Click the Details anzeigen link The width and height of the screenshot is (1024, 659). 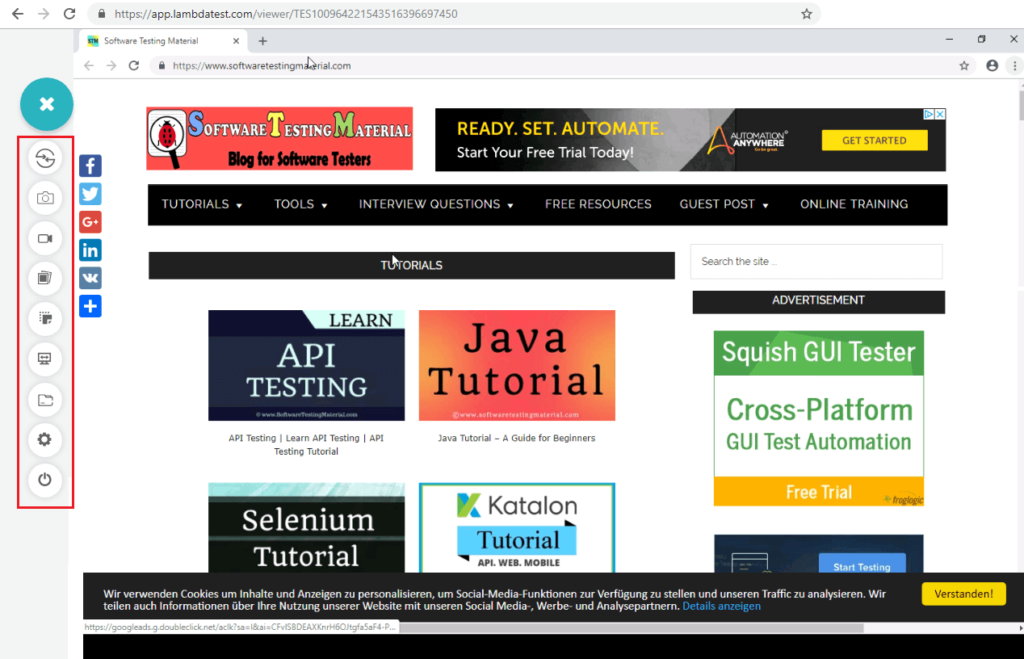721,606
